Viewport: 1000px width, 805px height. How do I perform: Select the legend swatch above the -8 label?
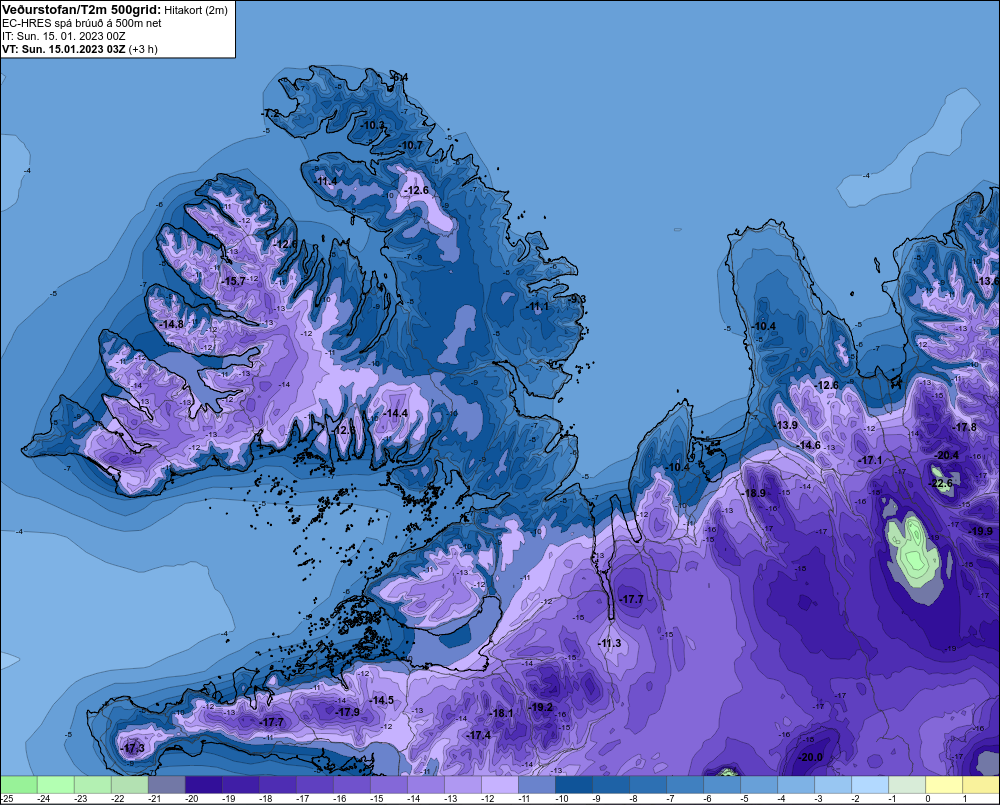647,784
